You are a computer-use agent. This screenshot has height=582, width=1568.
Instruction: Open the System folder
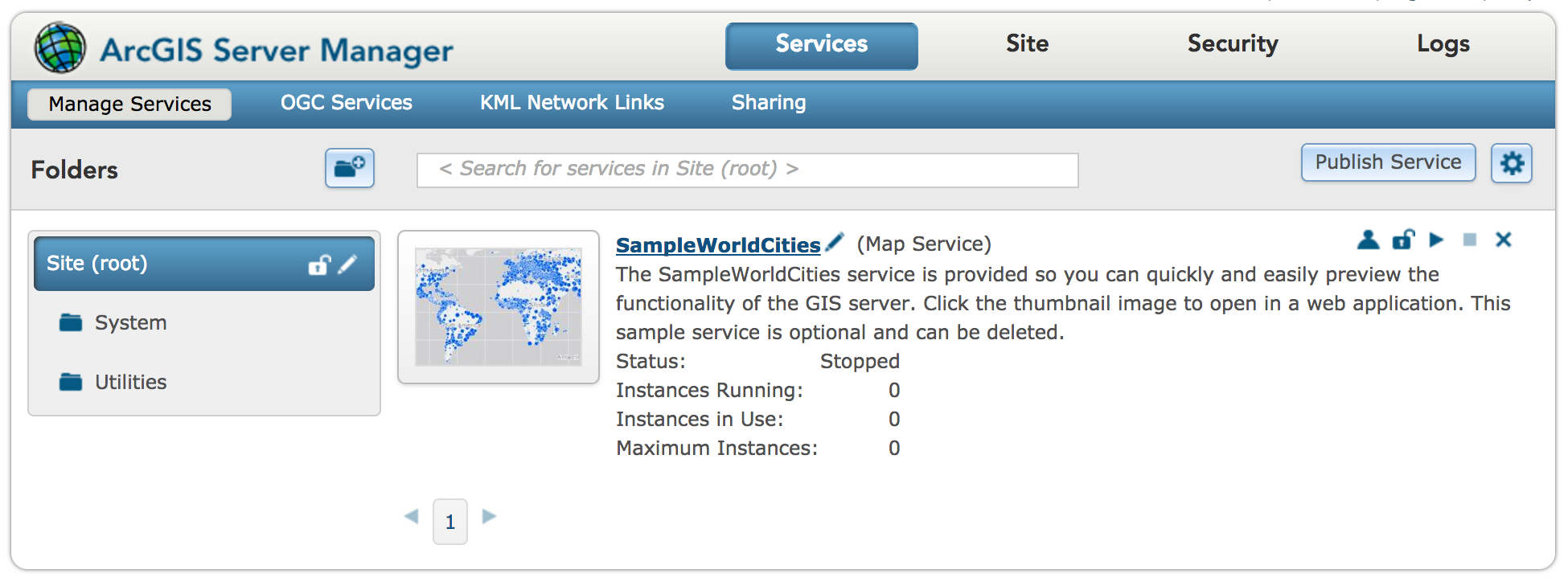point(129,322)
